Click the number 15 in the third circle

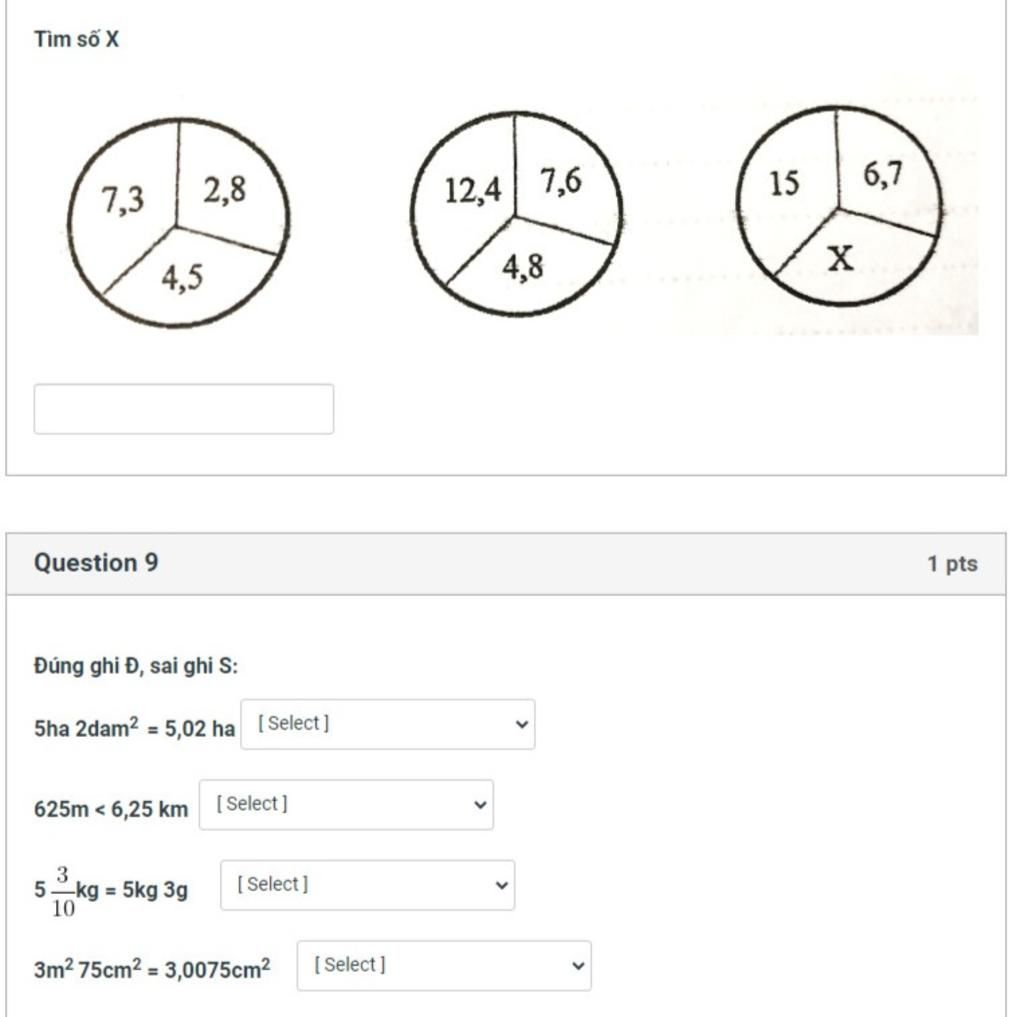784,183
